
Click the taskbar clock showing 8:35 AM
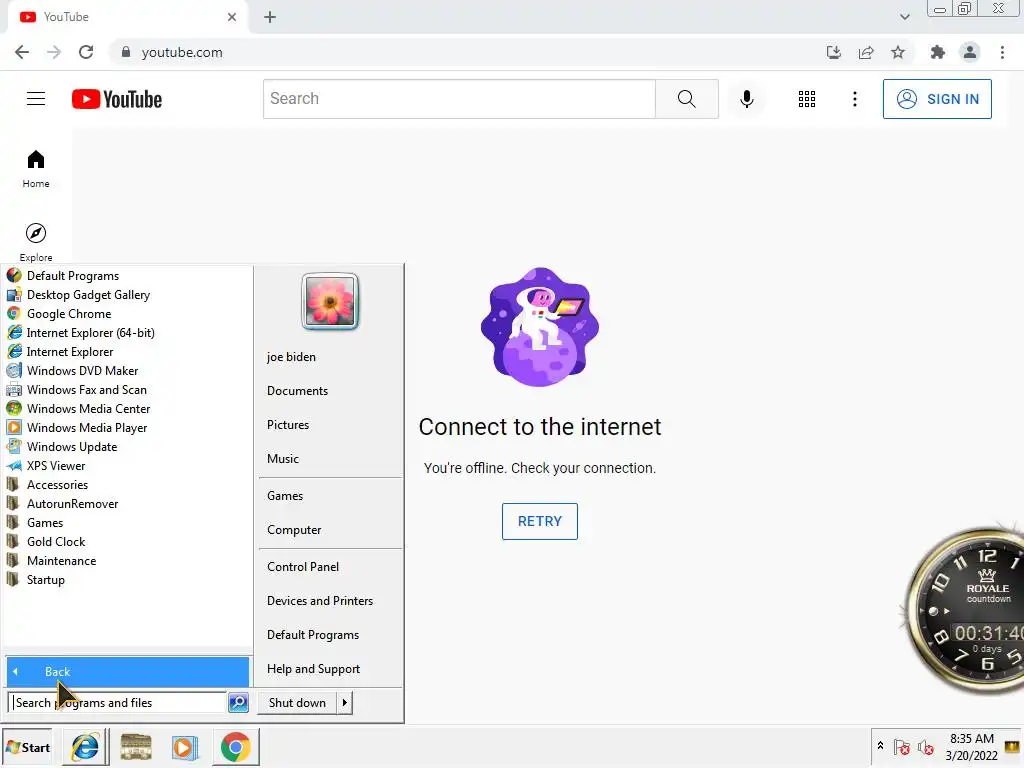click(972, 747)
